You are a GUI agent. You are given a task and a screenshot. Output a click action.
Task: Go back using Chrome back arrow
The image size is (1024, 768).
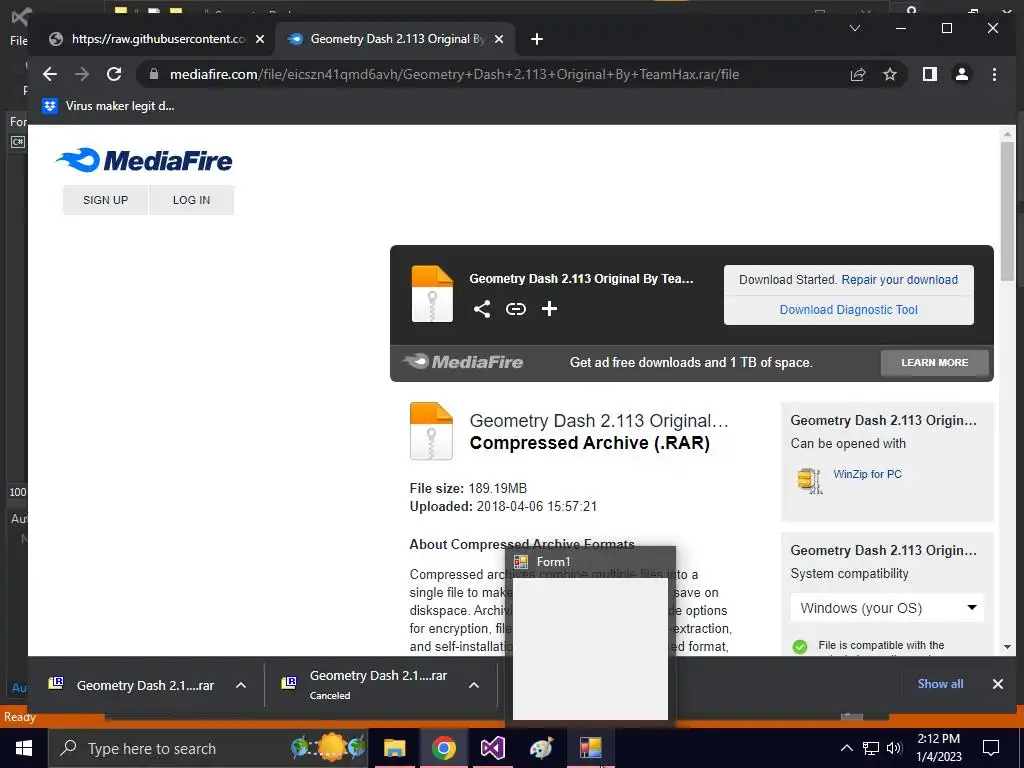tap(50, 74)
